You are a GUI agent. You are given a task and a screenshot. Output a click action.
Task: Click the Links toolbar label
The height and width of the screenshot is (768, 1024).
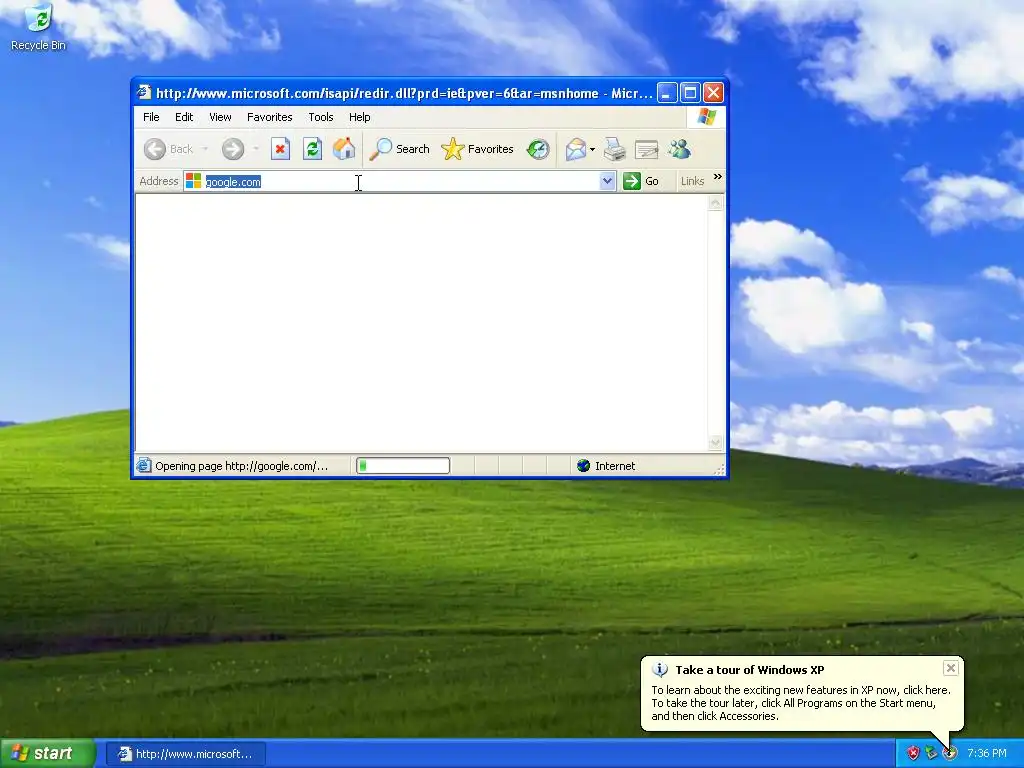(x=692, y=181)
